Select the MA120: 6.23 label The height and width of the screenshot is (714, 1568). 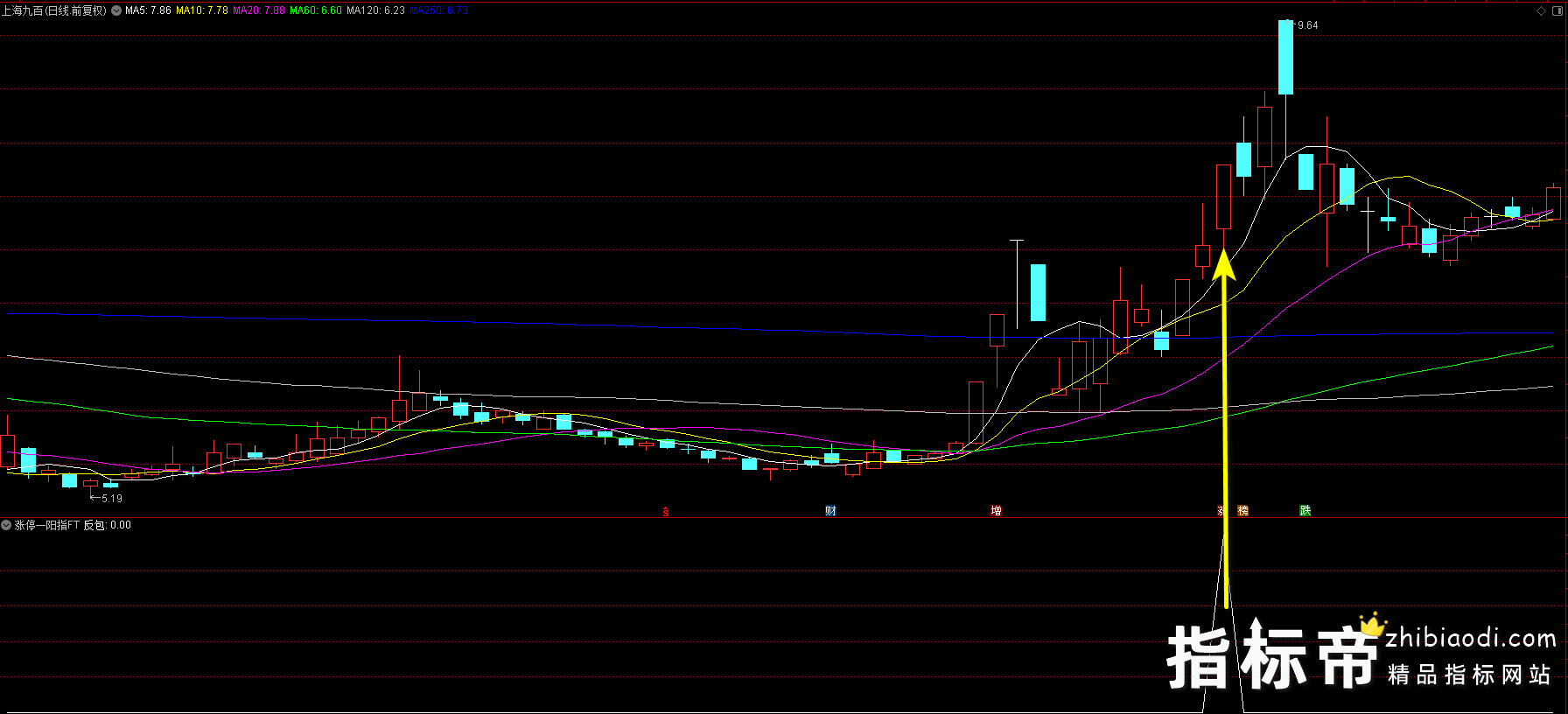pyautogui.click(x=375, y=10)
